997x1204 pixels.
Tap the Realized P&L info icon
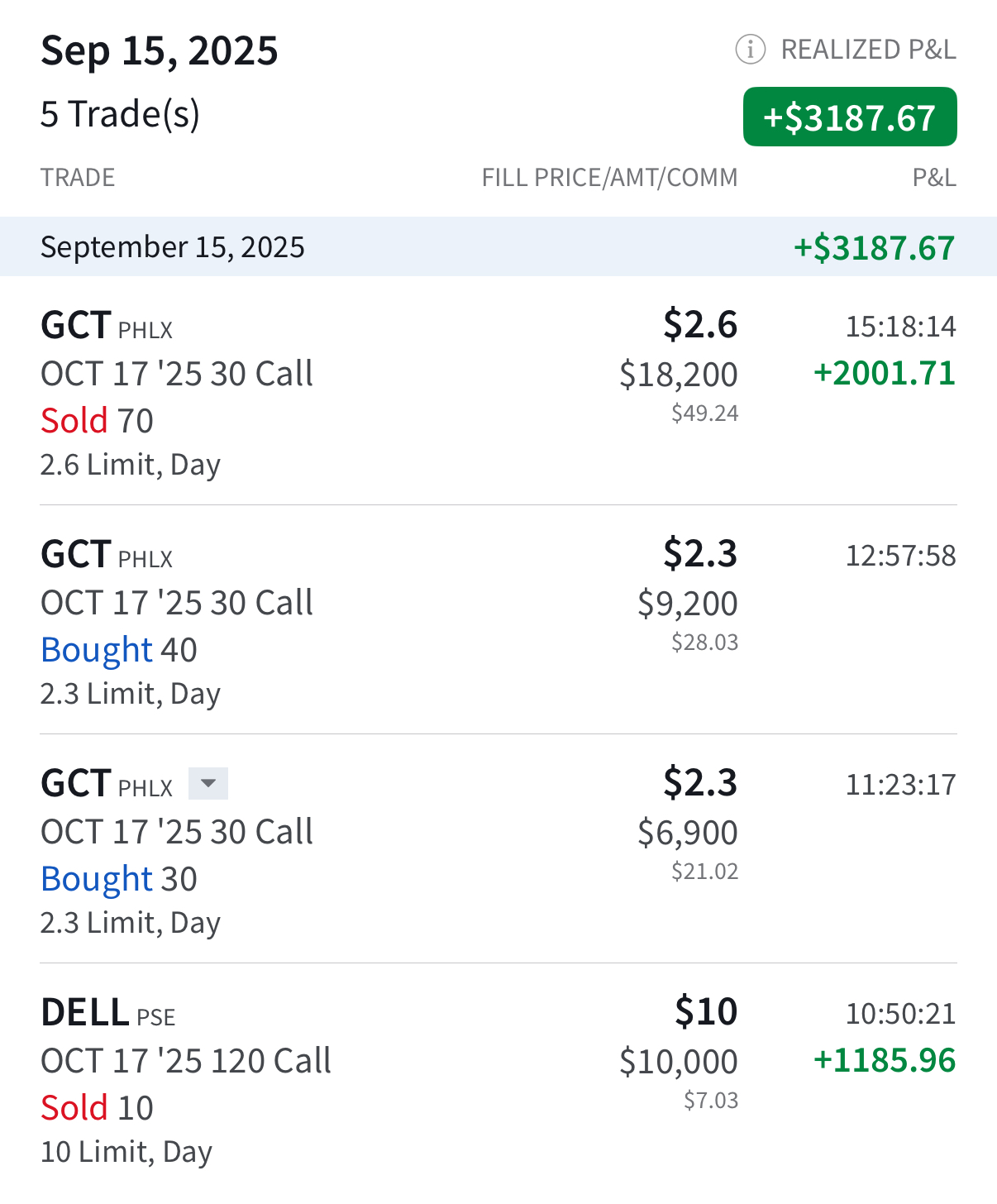click(x=750, y=50)
